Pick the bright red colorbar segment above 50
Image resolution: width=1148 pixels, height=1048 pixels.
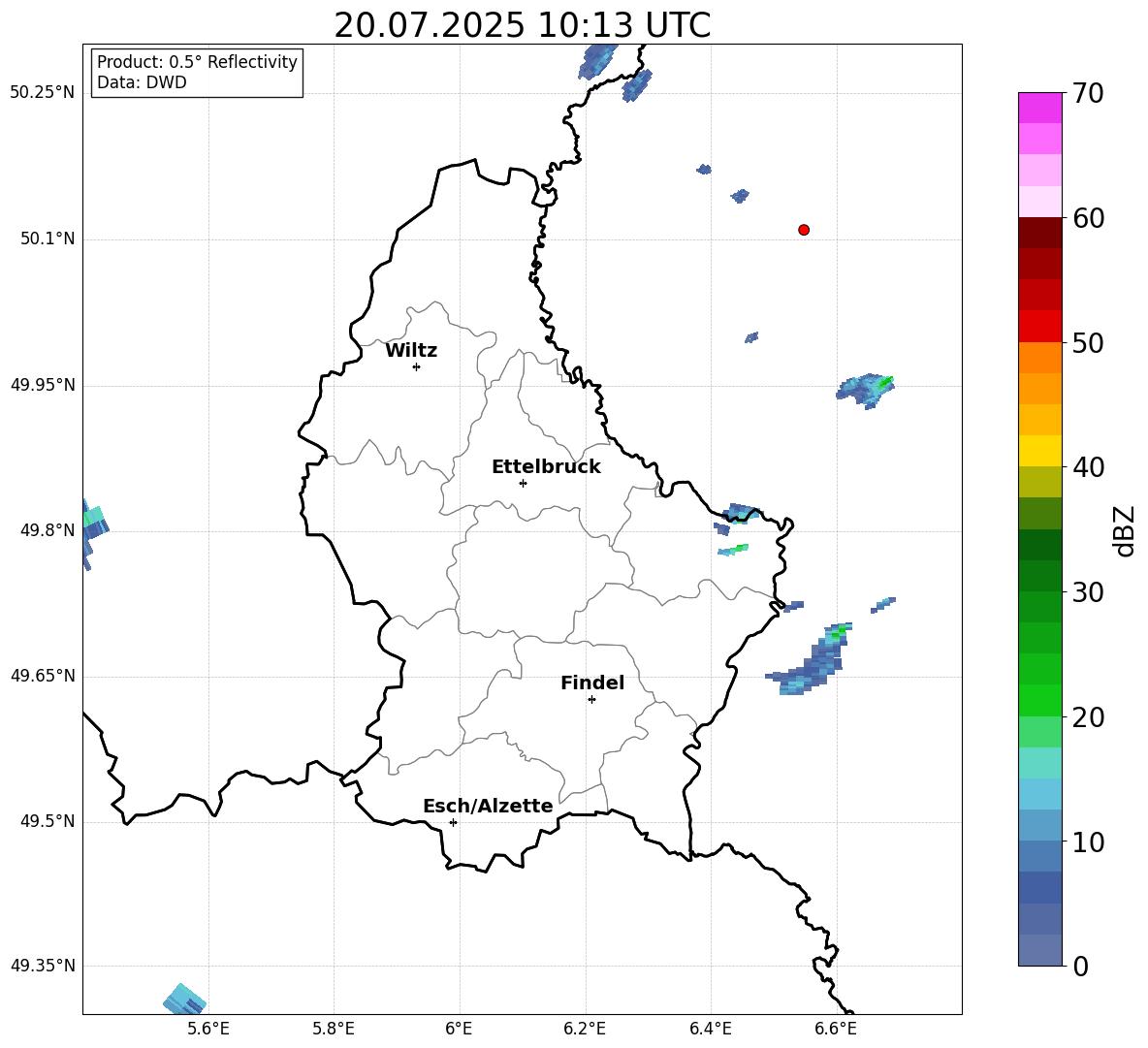tap(1039, 327)
